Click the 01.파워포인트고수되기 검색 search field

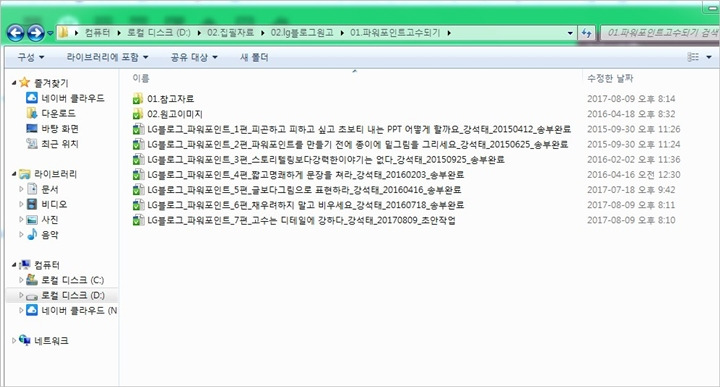(660, 33)
